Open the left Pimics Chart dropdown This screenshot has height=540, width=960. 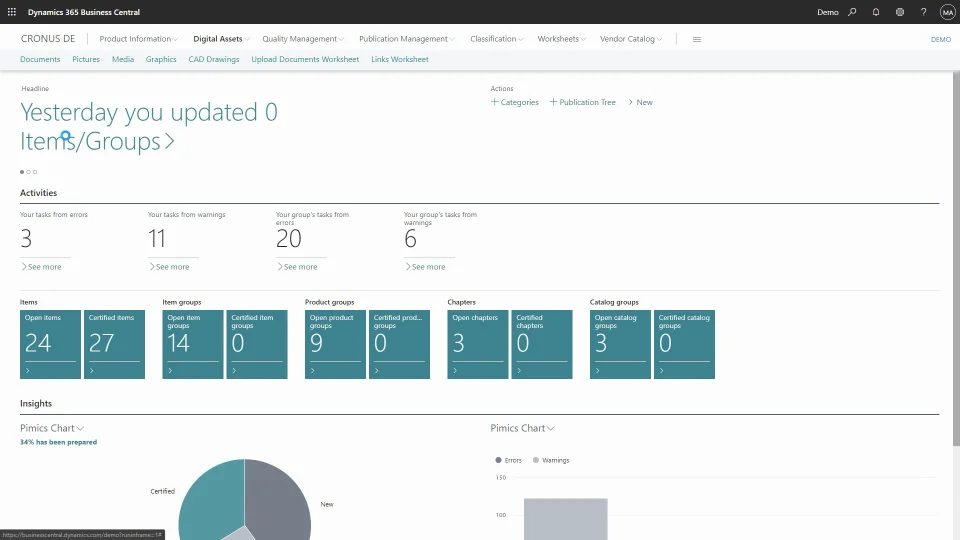52,428
